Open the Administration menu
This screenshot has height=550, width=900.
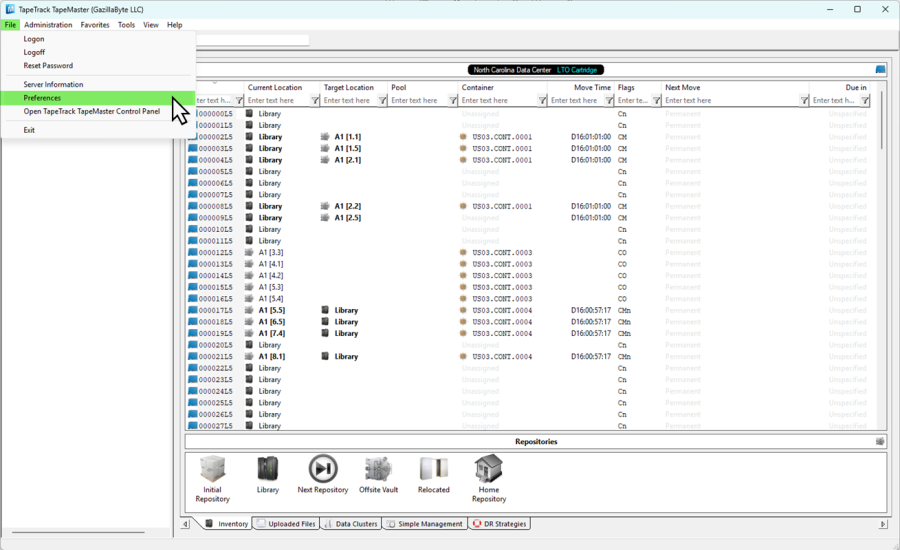click(48, 25)
